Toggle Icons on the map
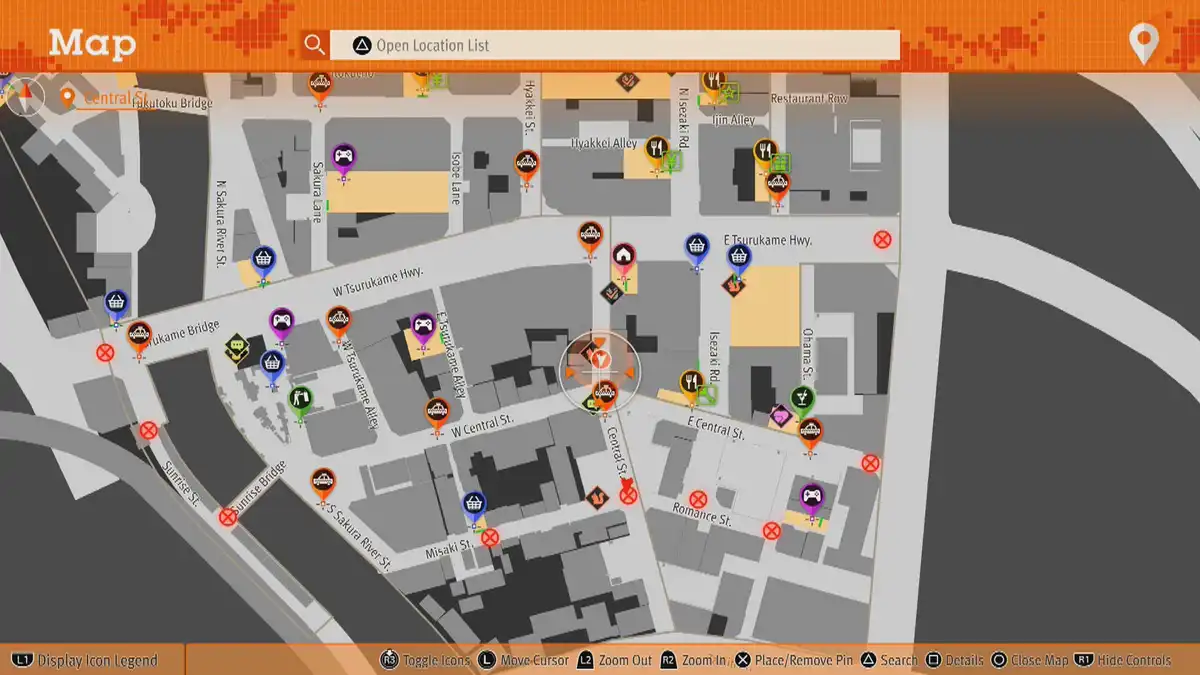Image resolution: width=1200 pixels, height=675 pixels. point(425,660)
